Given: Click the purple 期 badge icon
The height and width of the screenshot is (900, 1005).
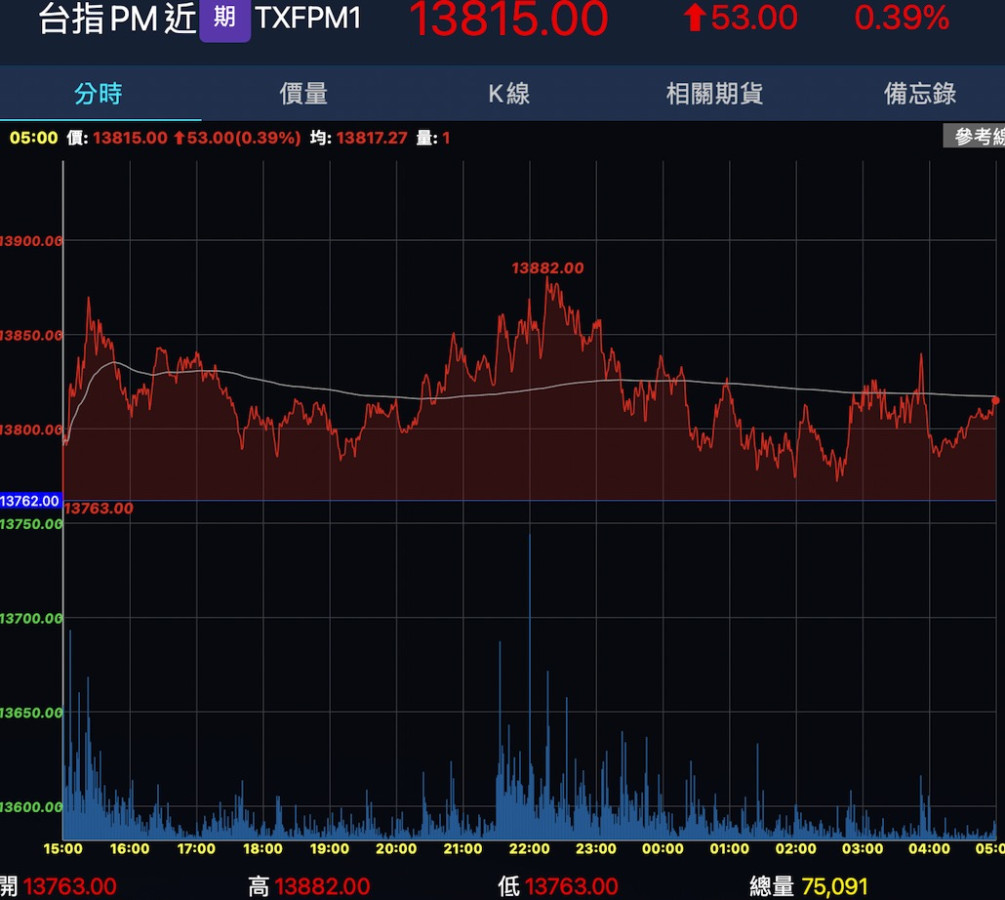Looking at the screenshot, I should 225,18.
